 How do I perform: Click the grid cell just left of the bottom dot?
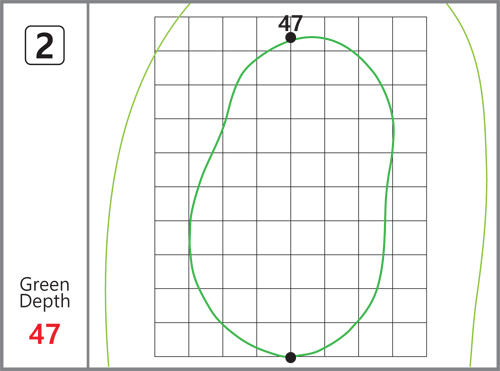pyautogui.click(x=274, y=339)
